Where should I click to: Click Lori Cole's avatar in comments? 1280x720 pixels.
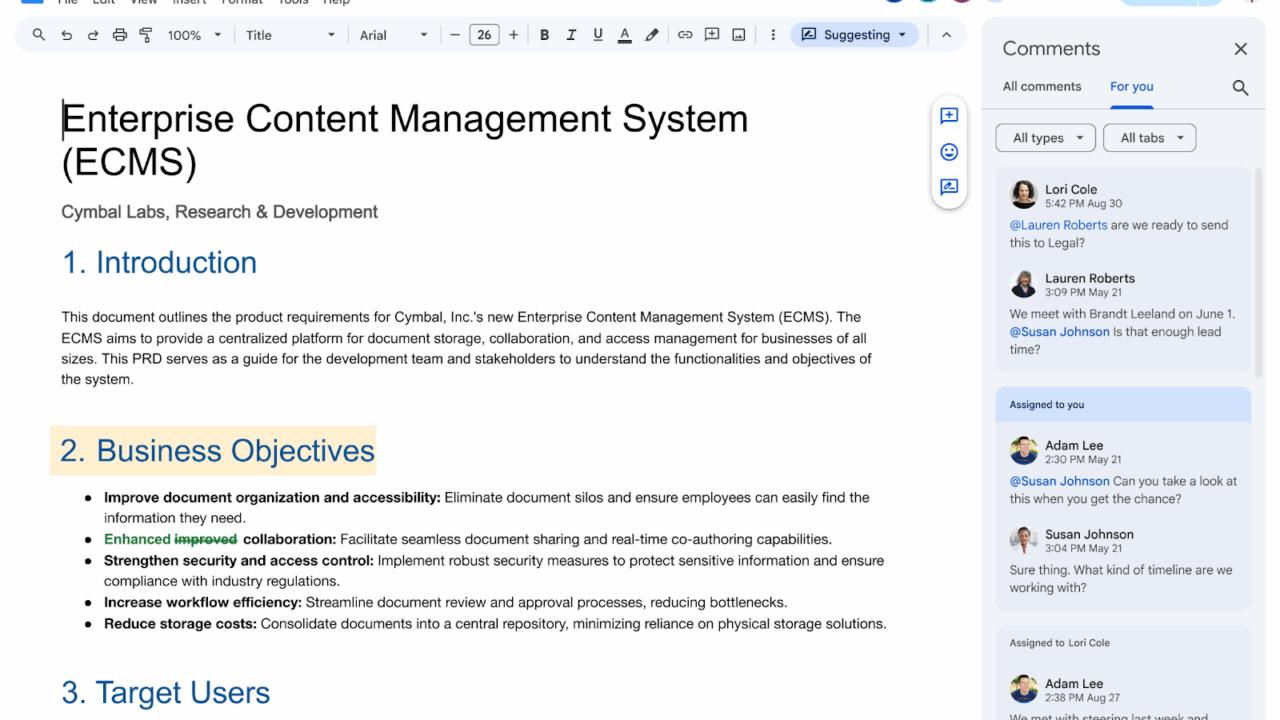point(1024,195)
